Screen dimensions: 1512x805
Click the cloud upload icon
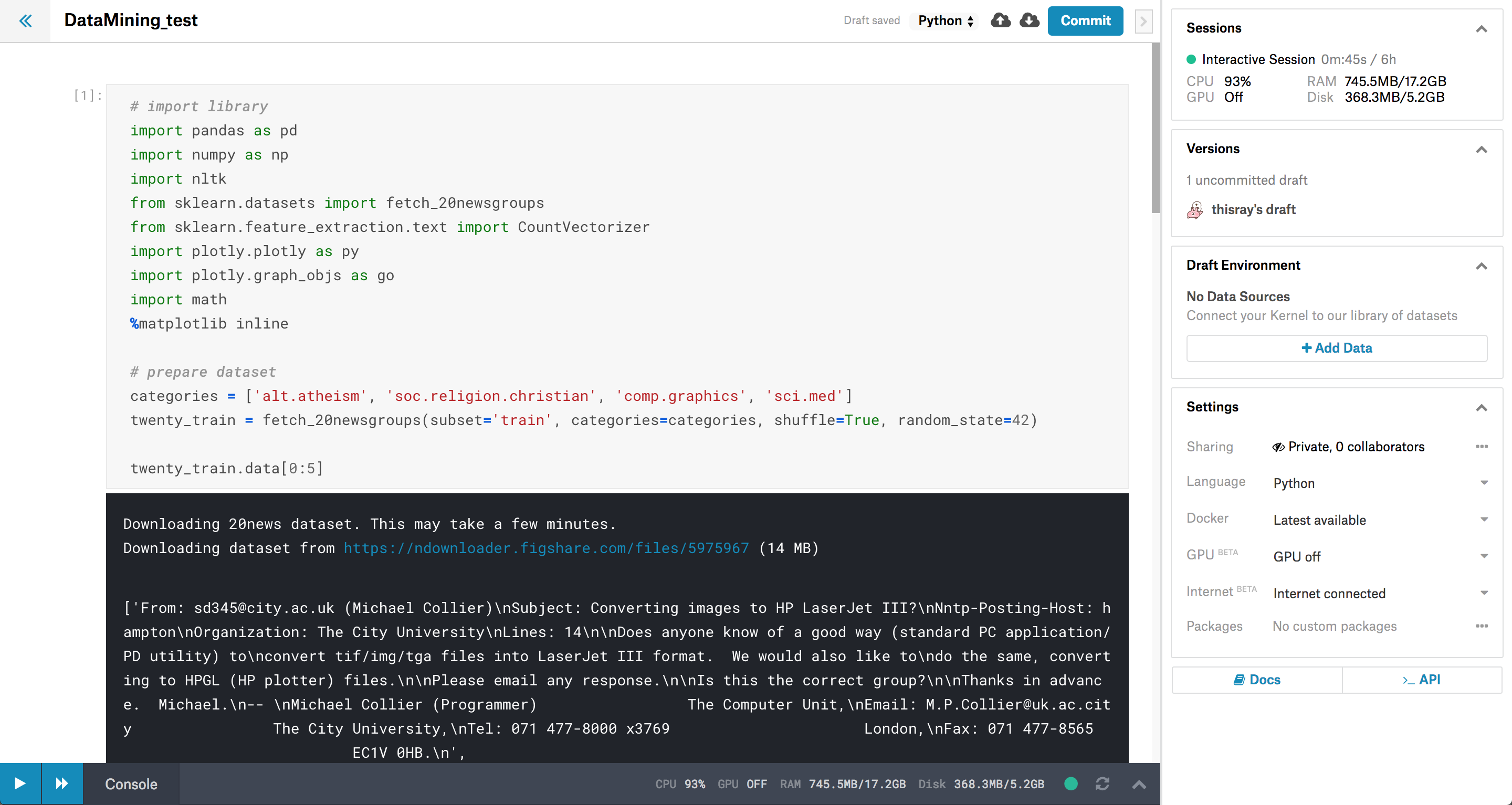coord(1001,20)
